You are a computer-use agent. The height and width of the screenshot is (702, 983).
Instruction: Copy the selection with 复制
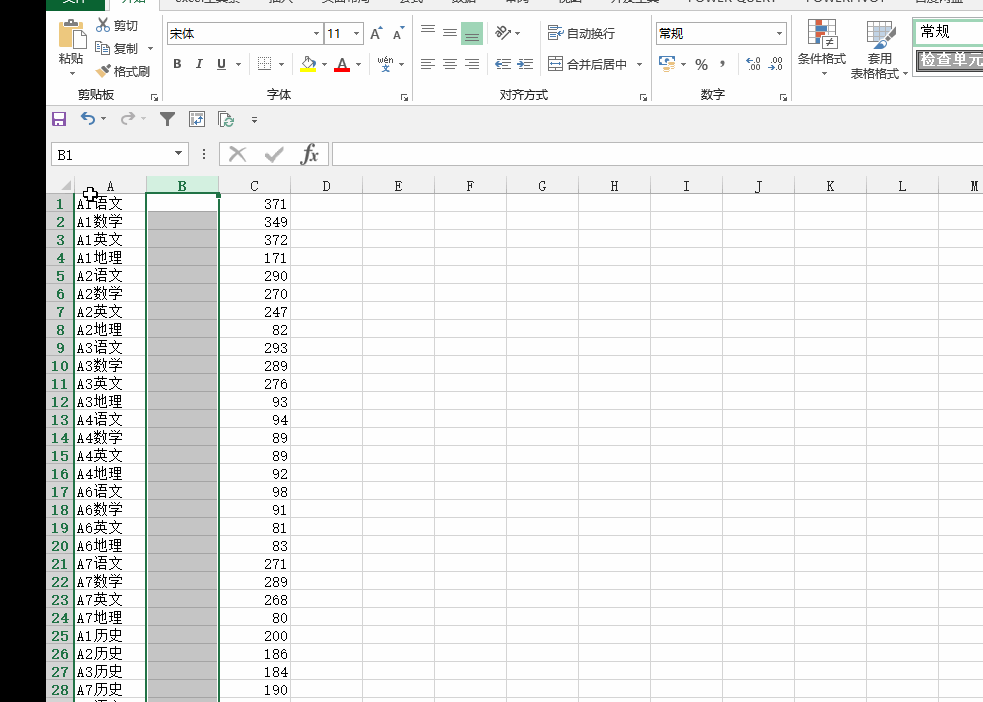[x=117, y=48]
